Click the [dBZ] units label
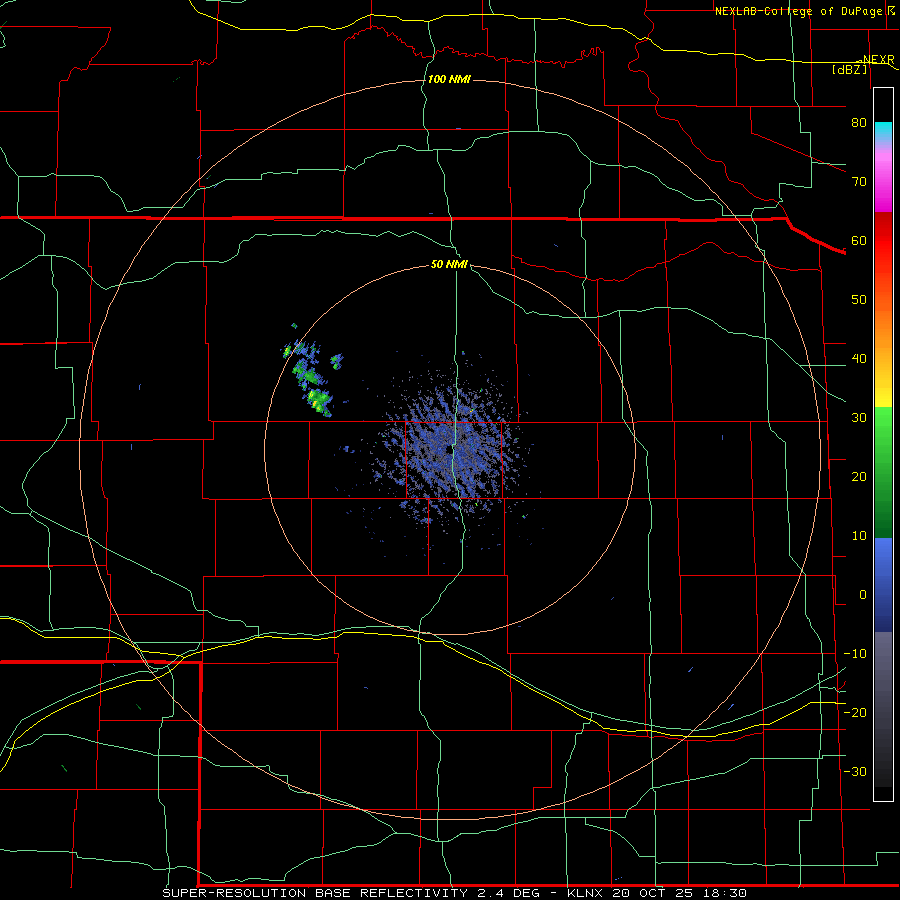Screen dimensions: 900x900 [849, 69]
